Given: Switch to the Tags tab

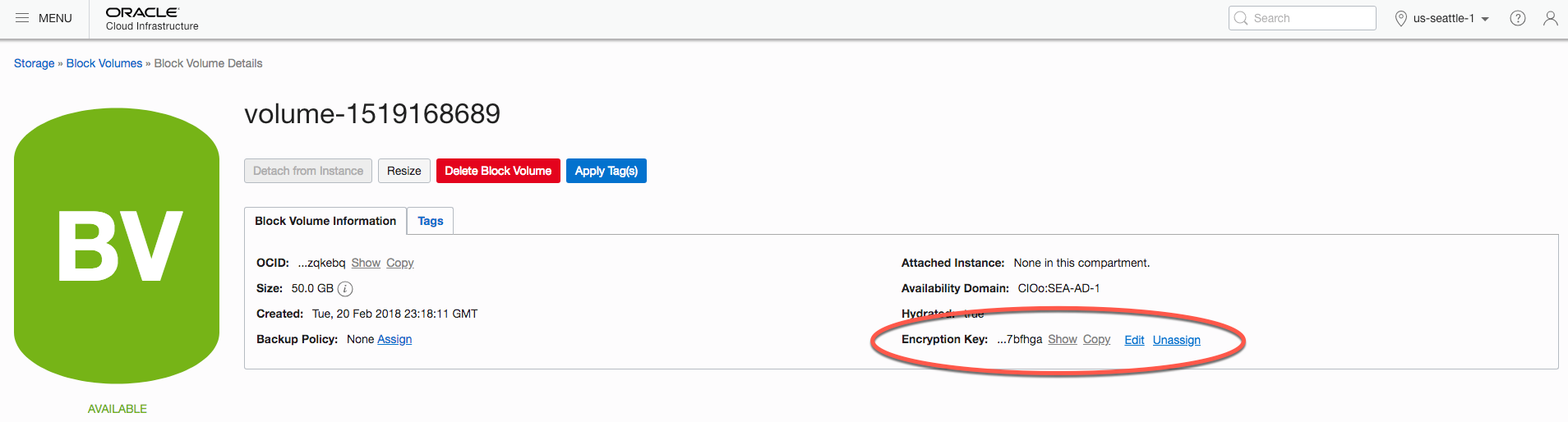Looking at the screenshot, I should 430,221.
